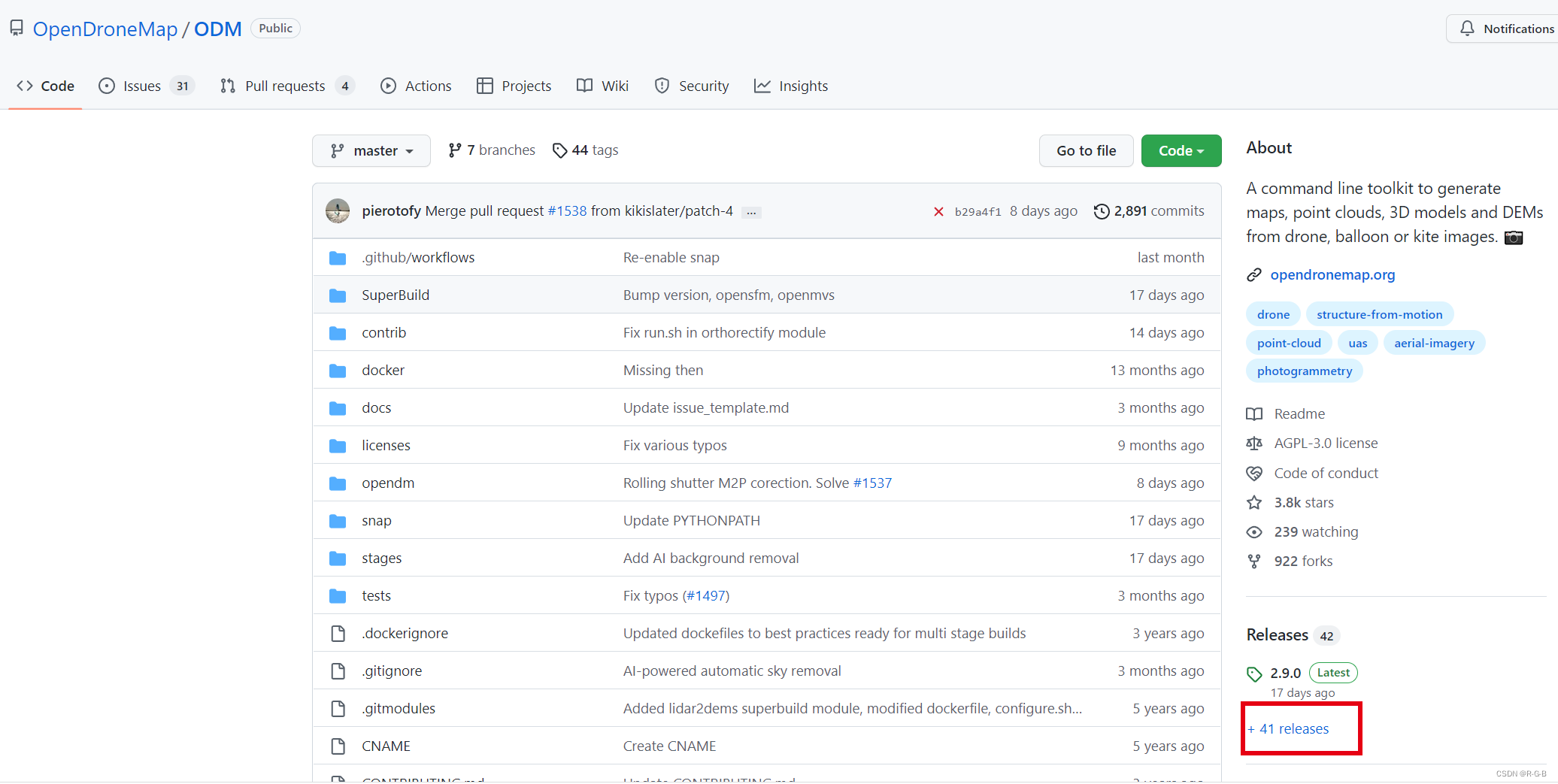Select the photogrammetry topic tag
The width and height of the screenshot is (1558, 784).
click(1305, 371)
